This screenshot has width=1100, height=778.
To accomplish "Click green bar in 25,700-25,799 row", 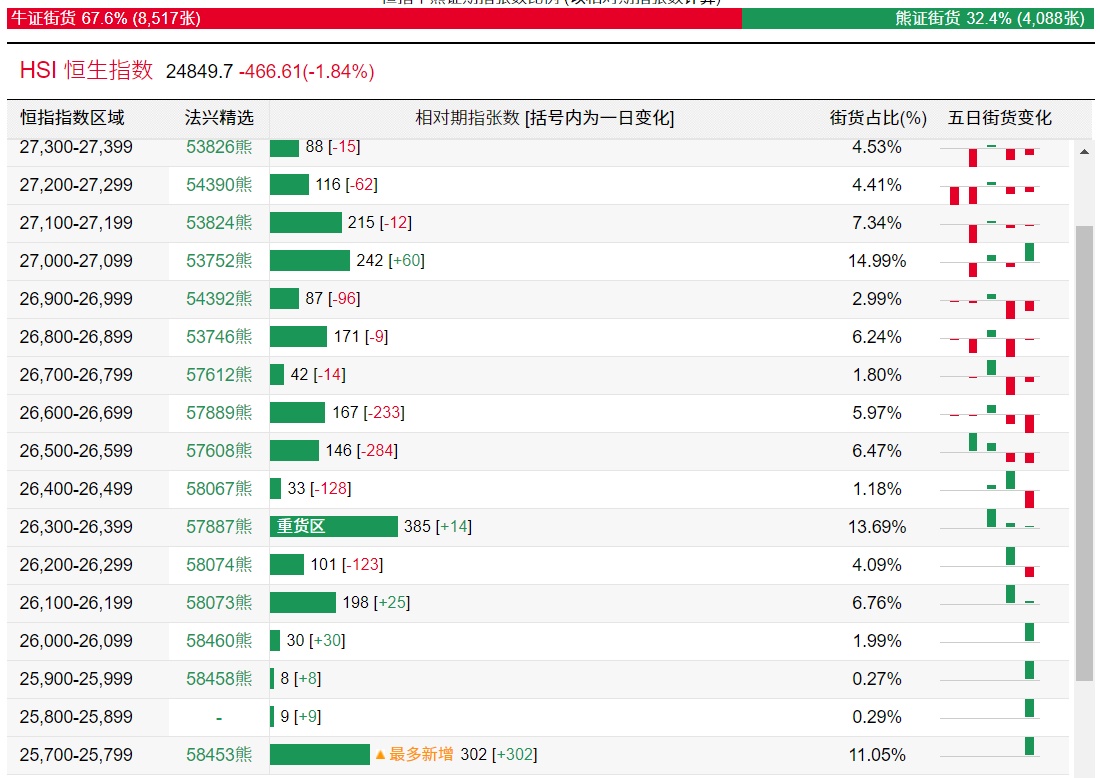I will coord(320,754).
